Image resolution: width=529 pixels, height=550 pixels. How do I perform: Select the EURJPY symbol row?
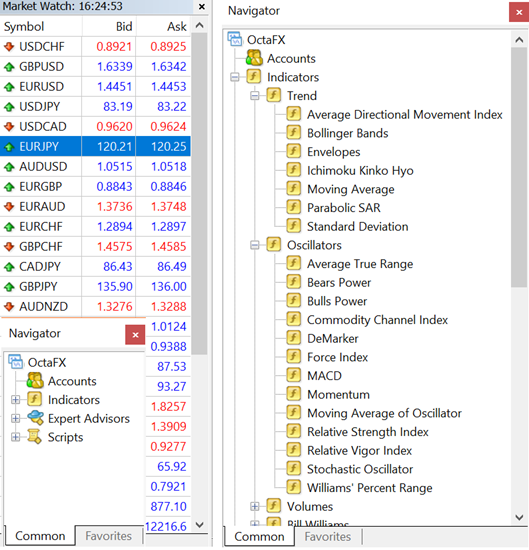(x=95, y=146)
